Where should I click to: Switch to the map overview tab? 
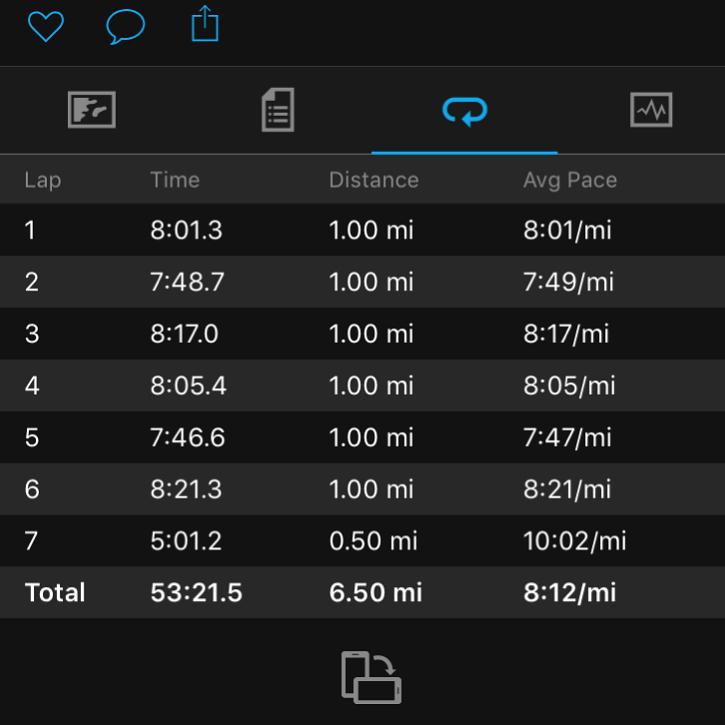pos(92,110)
